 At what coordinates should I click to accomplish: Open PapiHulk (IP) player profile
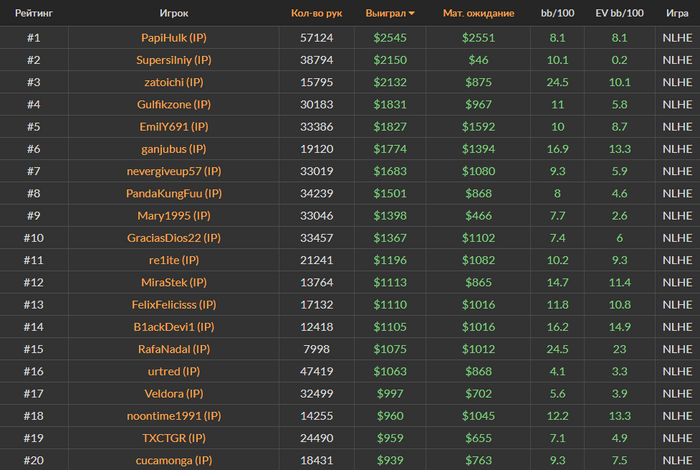click(174, 38)
